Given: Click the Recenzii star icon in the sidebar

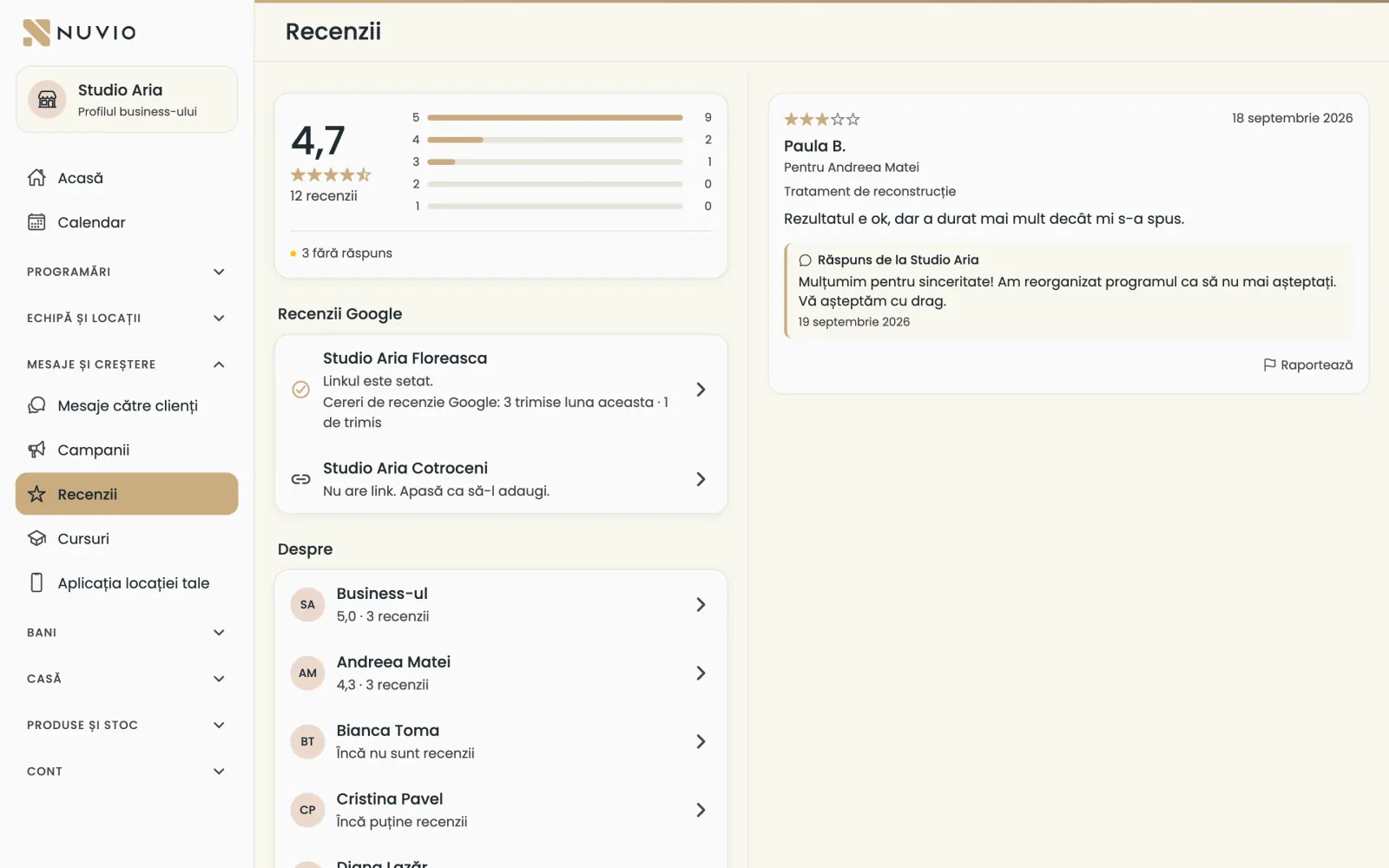Looking at the screenshot, I should pos(36,494).
